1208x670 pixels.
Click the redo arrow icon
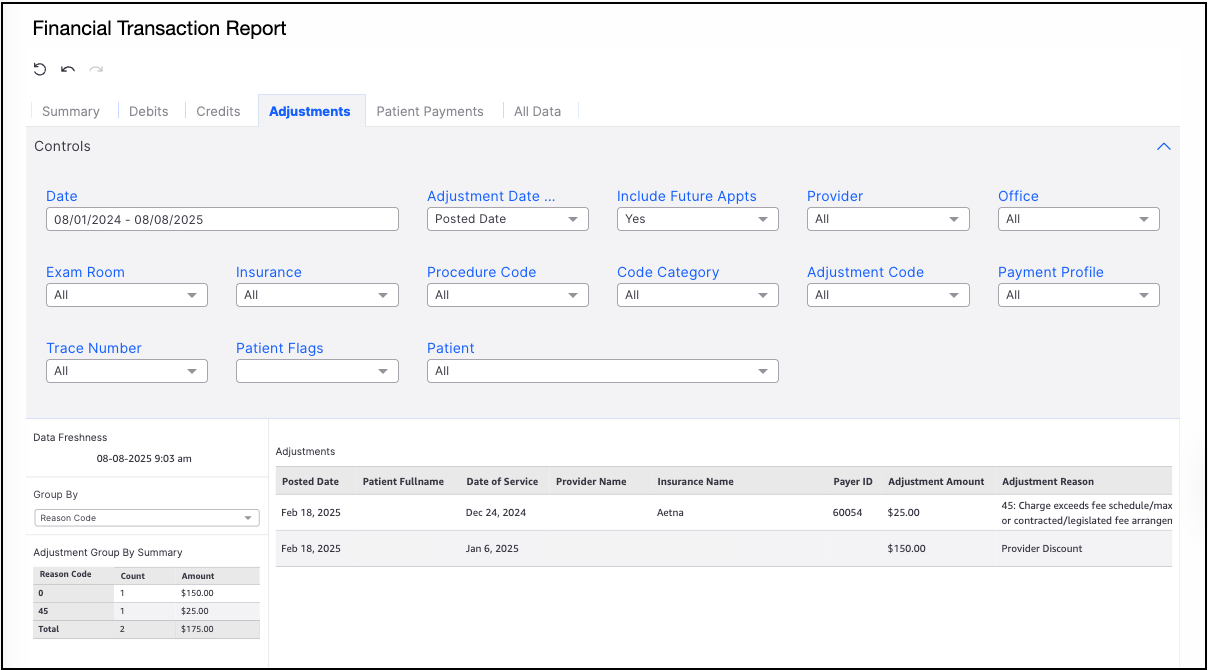click(x=96, y=69)
